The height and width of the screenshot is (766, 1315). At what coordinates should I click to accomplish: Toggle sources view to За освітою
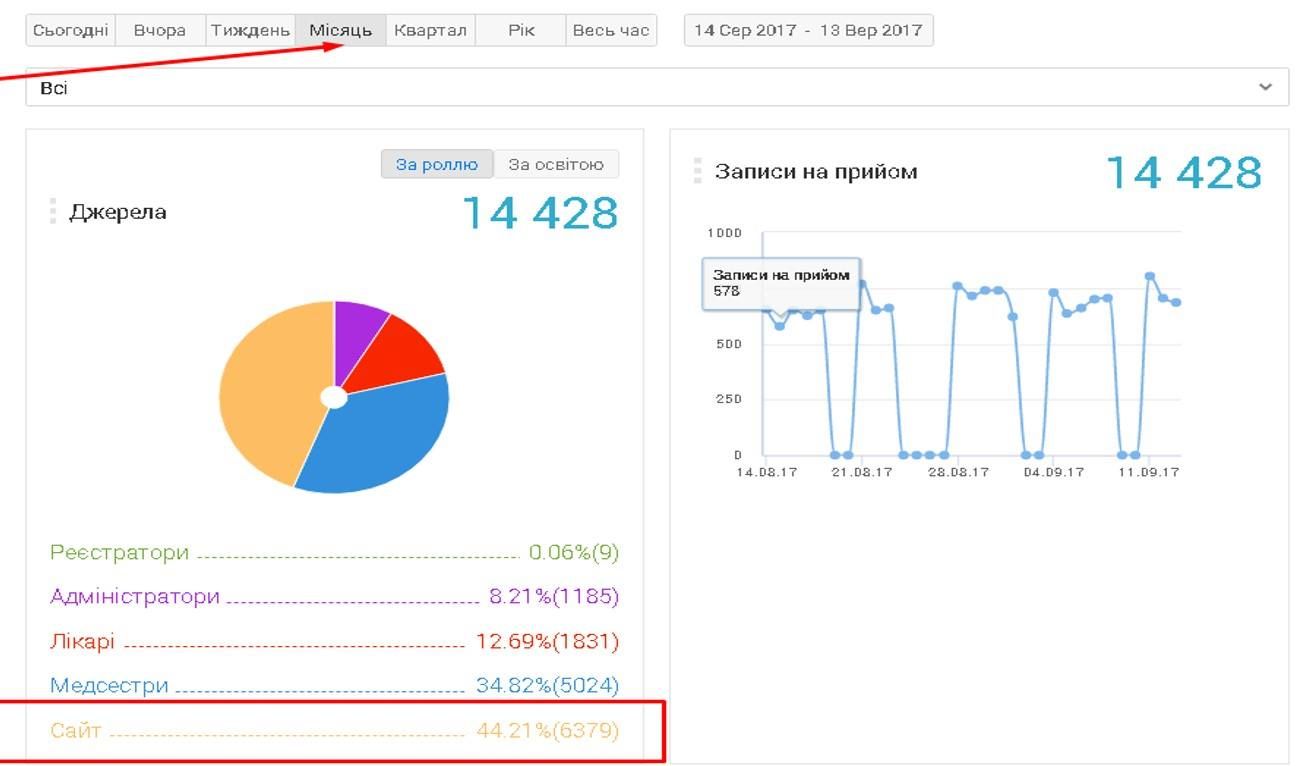(x=556, y=164)
